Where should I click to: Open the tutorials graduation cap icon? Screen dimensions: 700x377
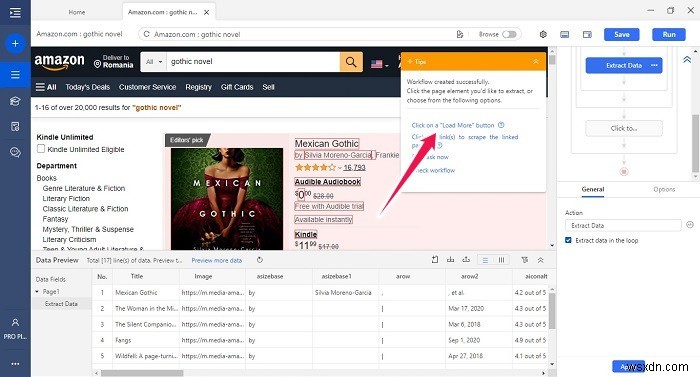coord(15,101)
